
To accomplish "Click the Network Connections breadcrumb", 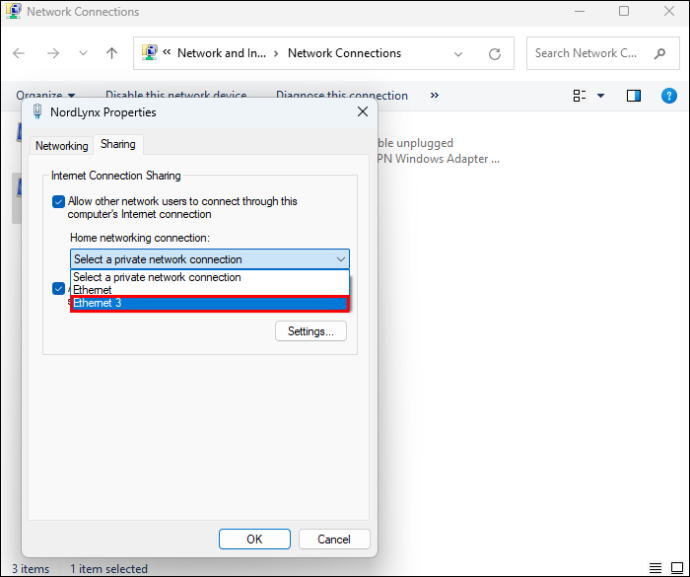I will [x=344, y=53].
